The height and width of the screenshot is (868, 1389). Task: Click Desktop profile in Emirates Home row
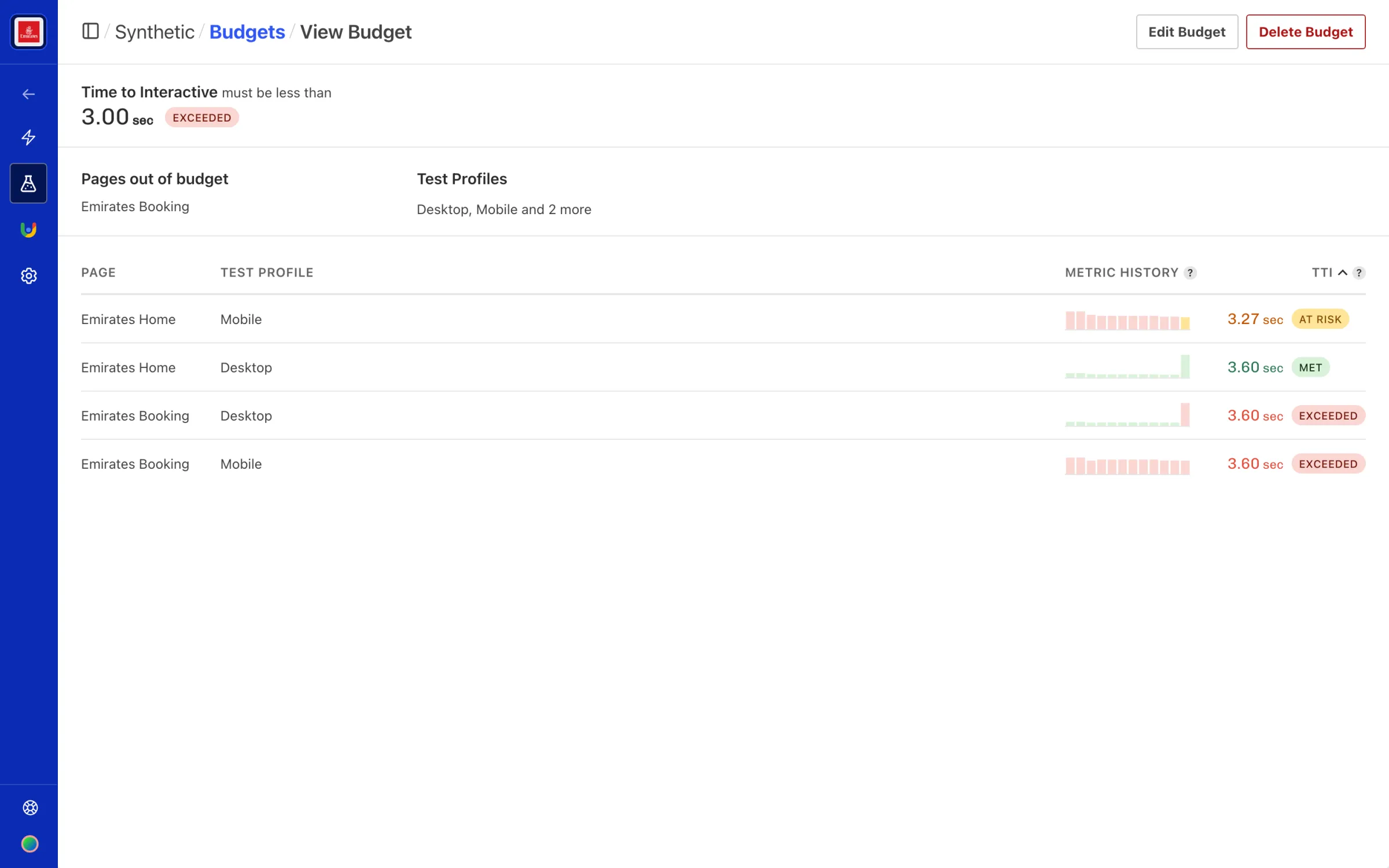pyautogui.click(x=246, y=367)
